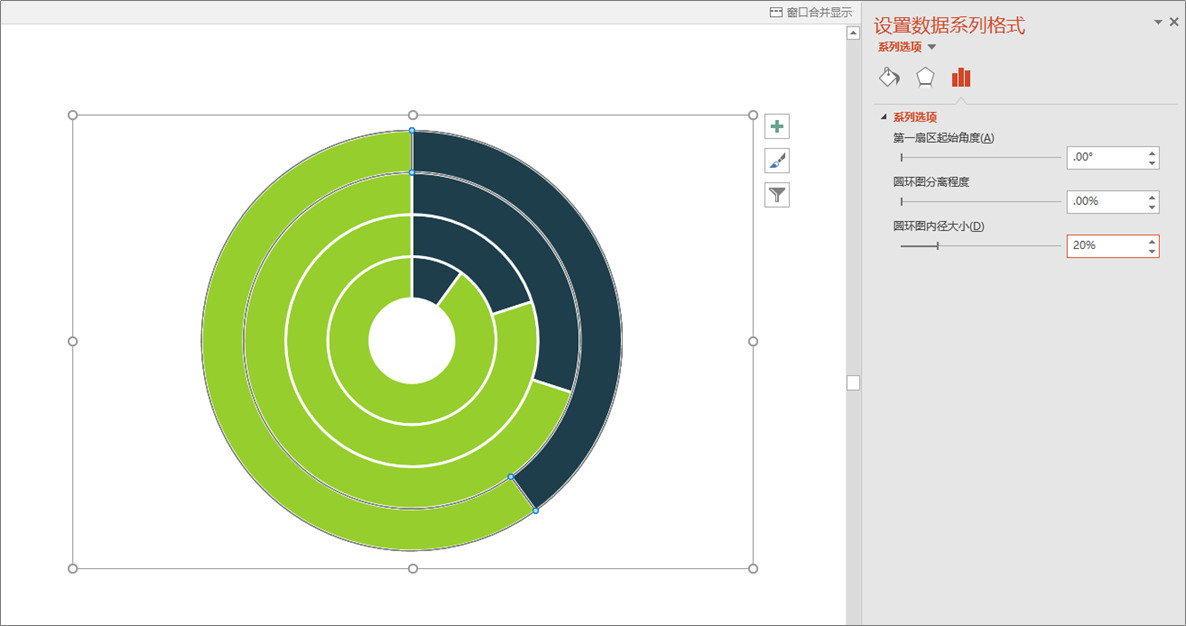This screenshot has width=1186, height=626.
Task: Focus the doughnut explosion percentage field
Action: pyautogui.click(x=1105, y=201)
